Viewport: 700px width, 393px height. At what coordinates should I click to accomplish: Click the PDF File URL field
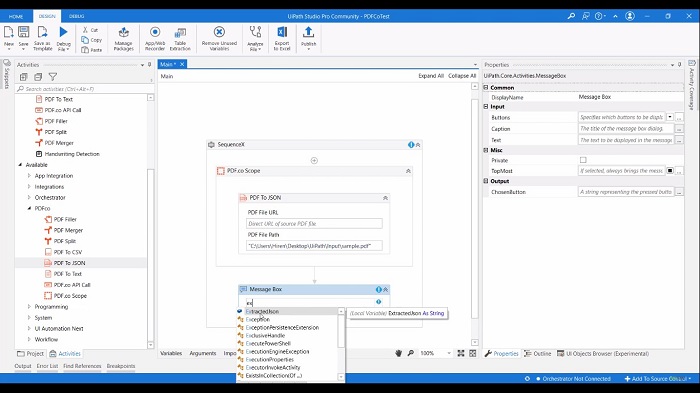pyautogui.click(x=314, y=223)
